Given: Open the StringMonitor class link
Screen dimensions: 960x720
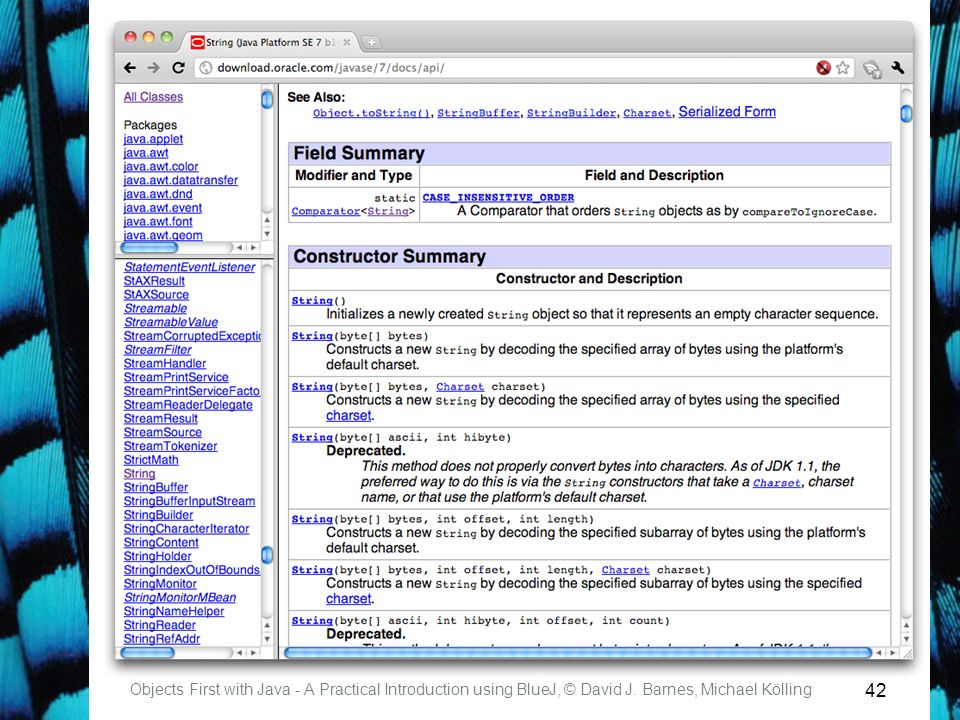Looking at the screenshot, I should 160,584.
